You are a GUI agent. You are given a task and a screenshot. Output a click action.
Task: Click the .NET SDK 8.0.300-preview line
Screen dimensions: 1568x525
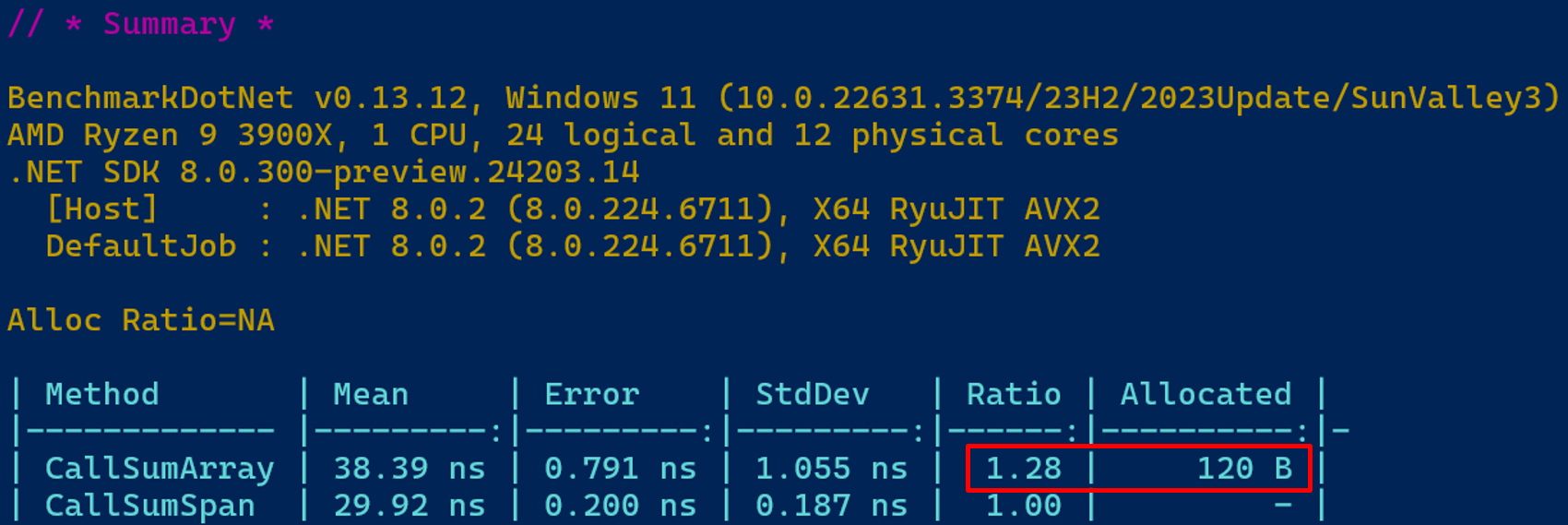pos(323,173)
